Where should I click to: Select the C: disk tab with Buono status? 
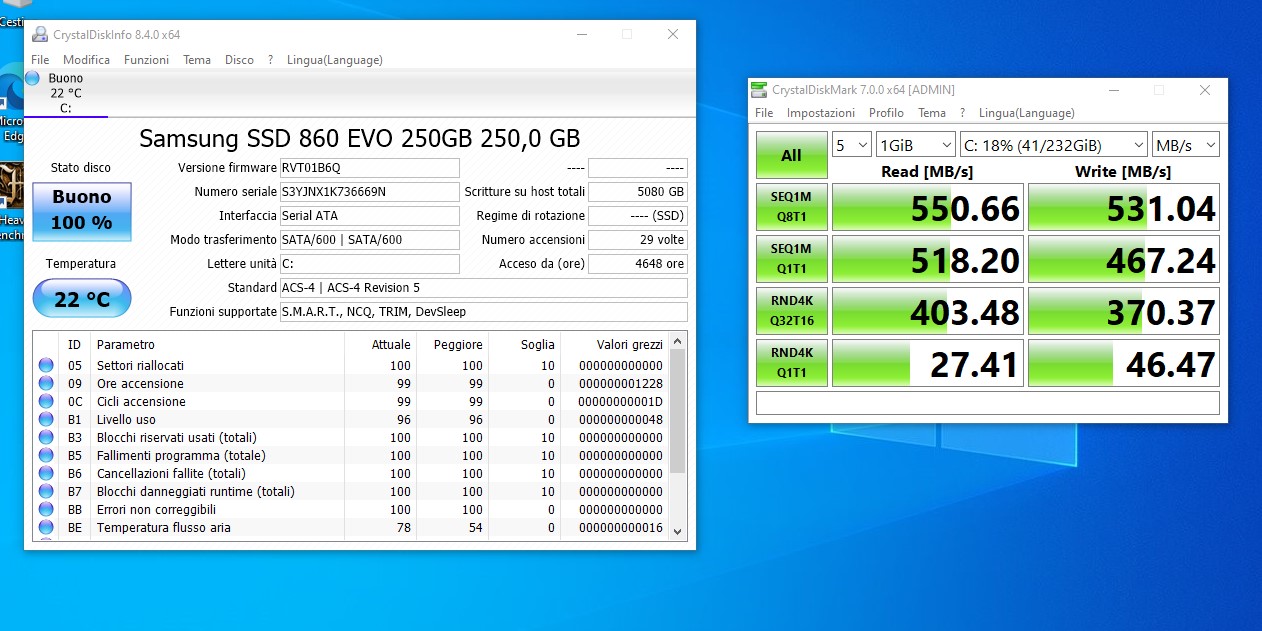[x=66, y=93]
